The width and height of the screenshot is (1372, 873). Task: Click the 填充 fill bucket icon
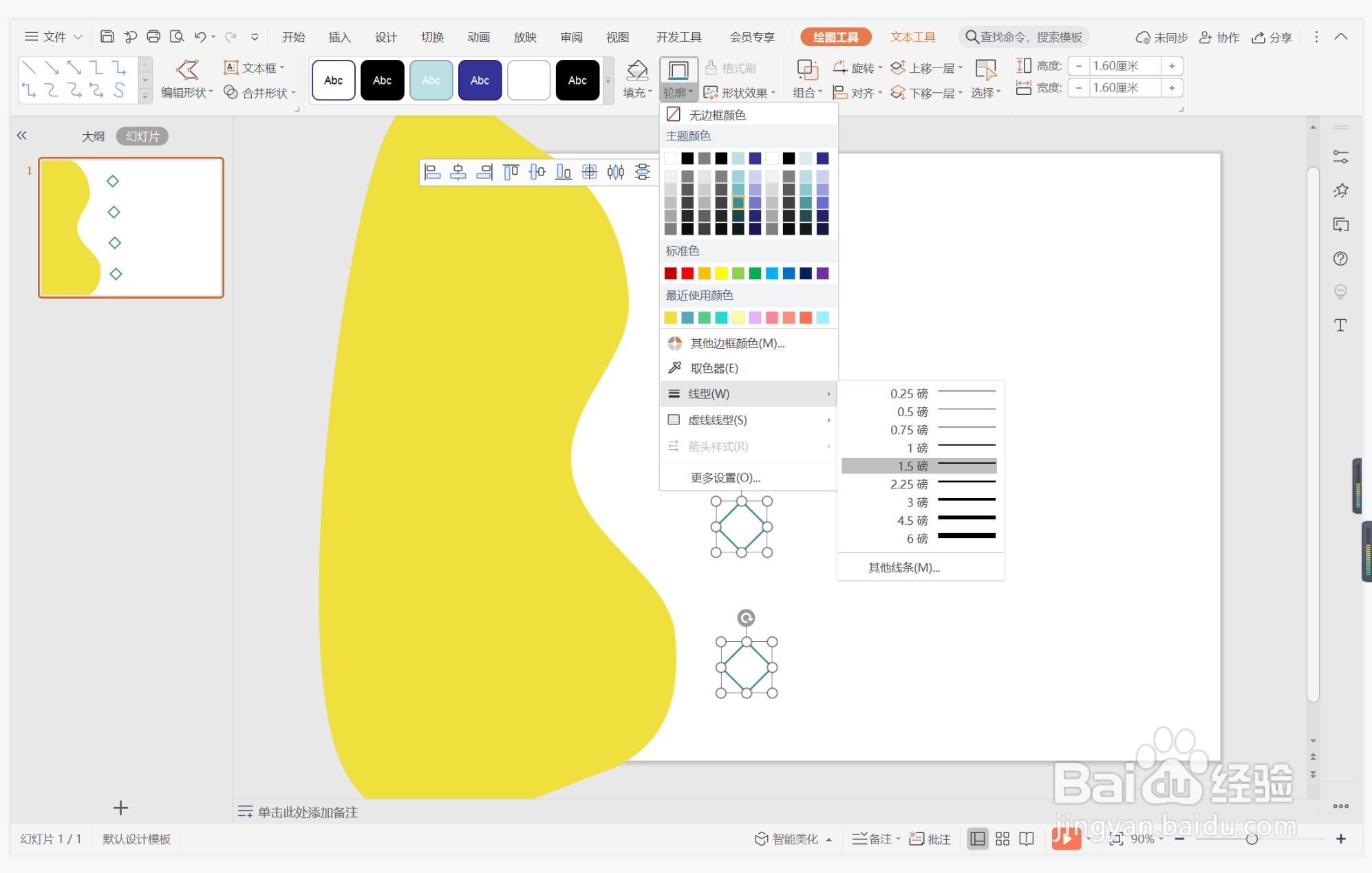click(x=637, y=69)
